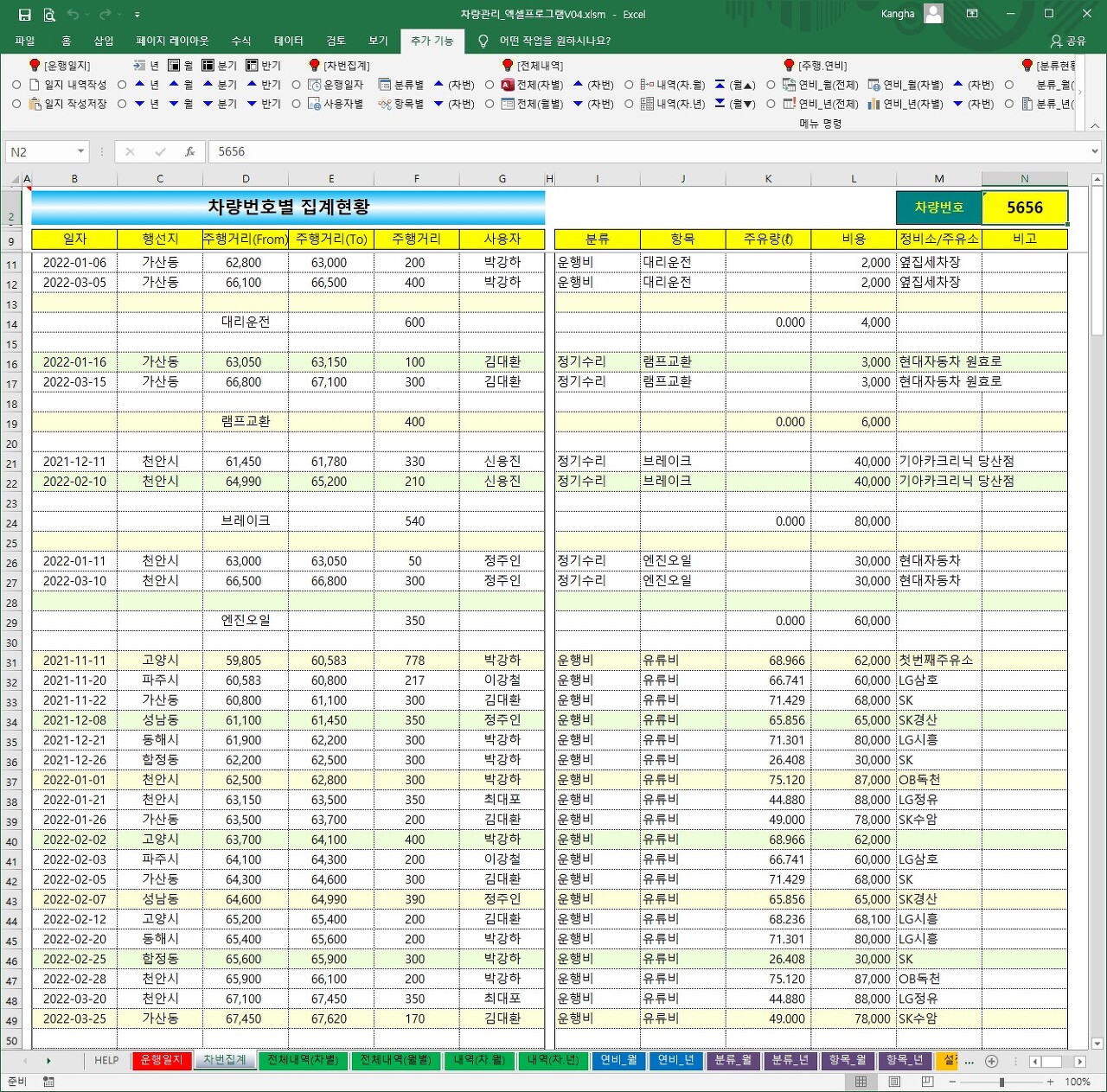Select the radio button before 연비_월(전체)
The image size is (1107, 1092).
tap(771, 85)
